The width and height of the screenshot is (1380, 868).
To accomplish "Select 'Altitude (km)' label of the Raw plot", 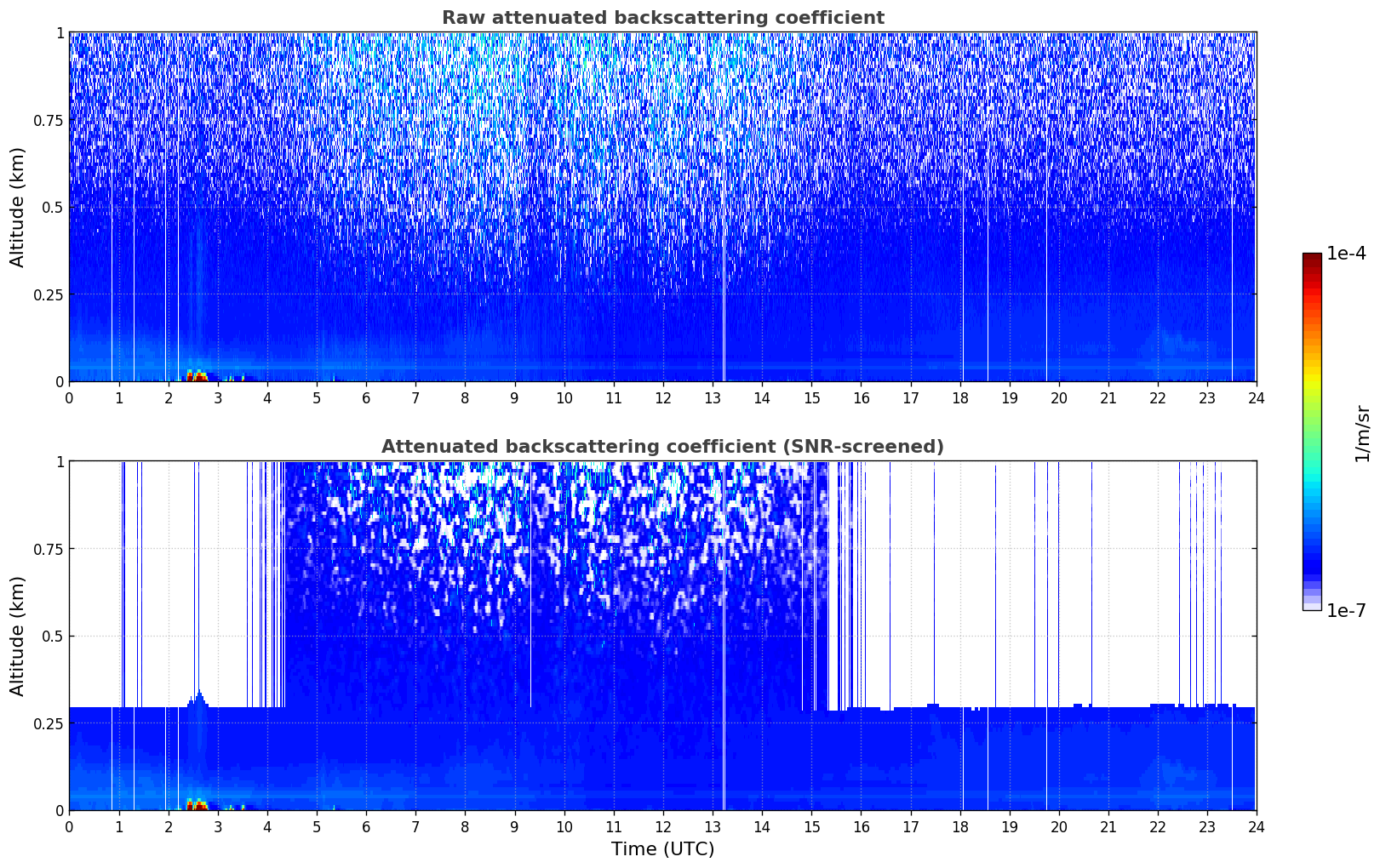I will (x=17, y=207).
